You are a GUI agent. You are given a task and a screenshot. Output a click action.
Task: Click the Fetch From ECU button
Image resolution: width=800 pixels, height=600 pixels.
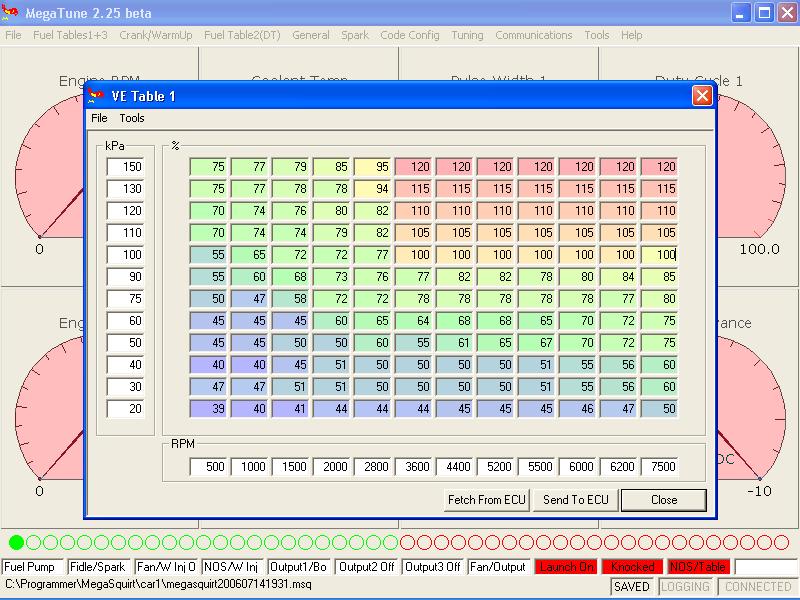487,500
